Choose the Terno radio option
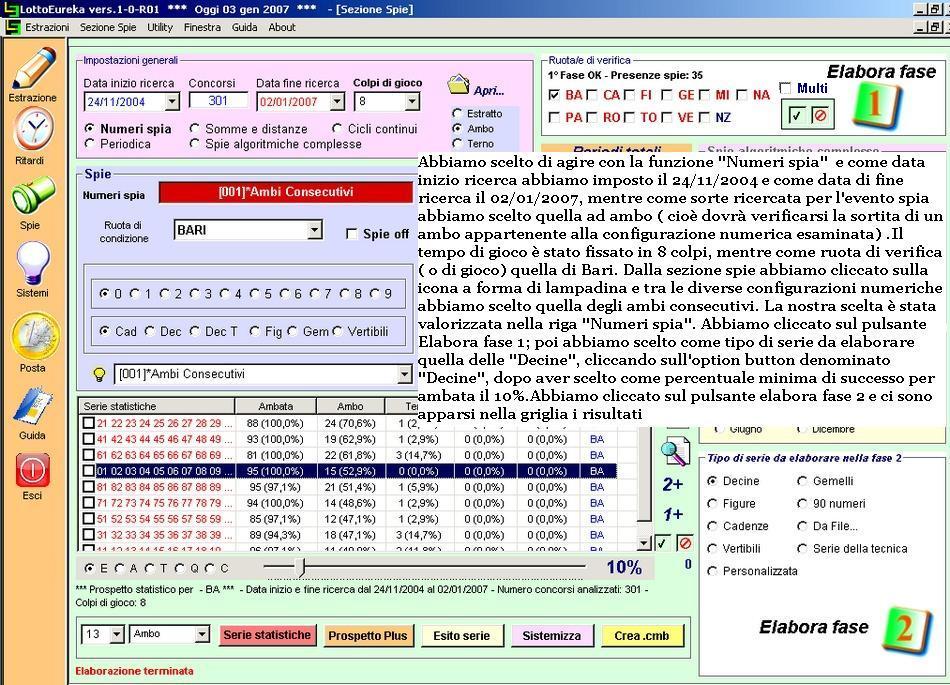 pyautogui.click(x=457, y=144)
